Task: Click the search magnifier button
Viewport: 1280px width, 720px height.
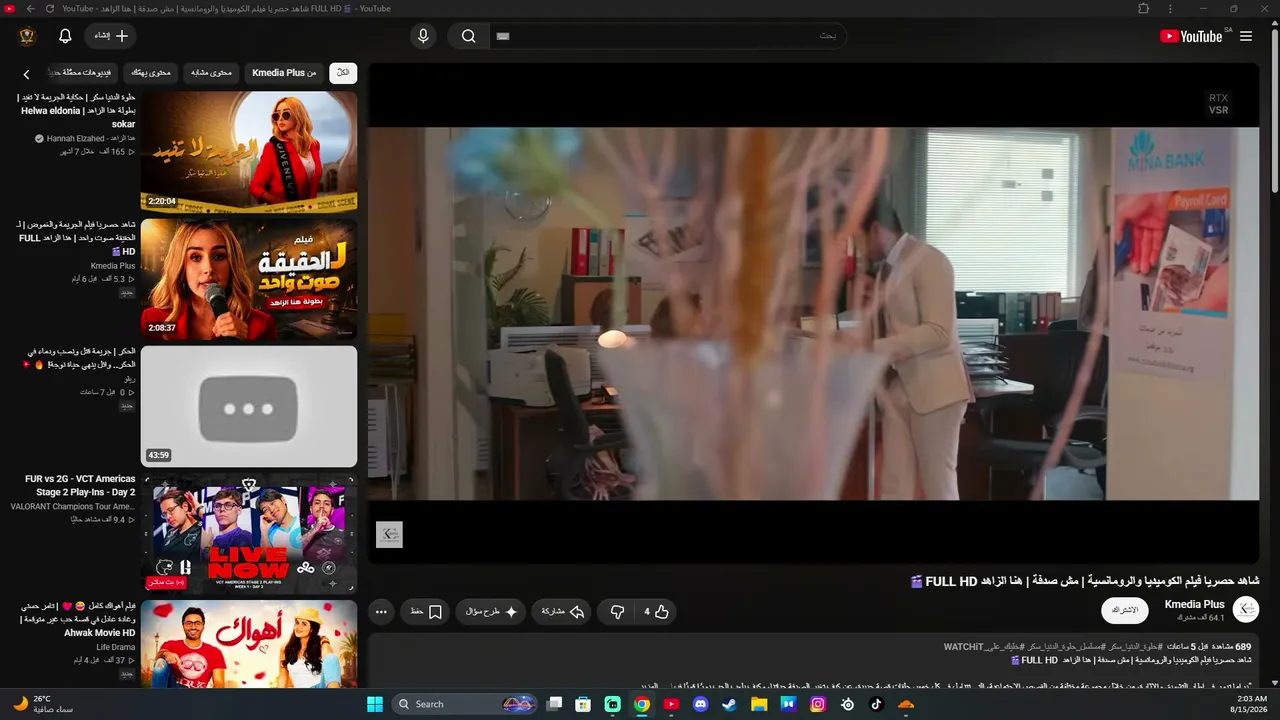Action: [468, 36]
